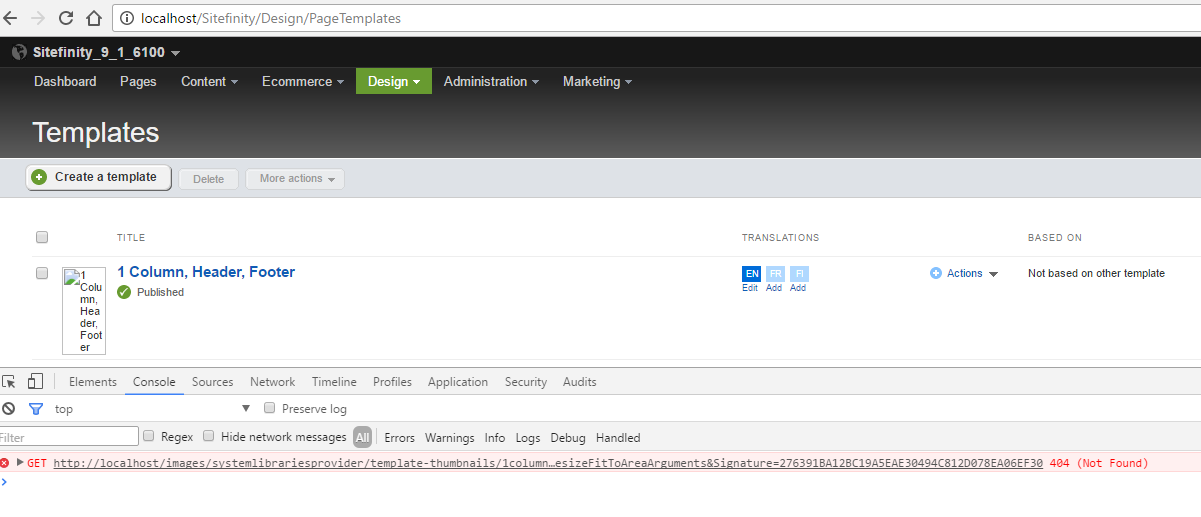Activate the DevTools inspect element cursor icon
The height and width of the screenshot is (517, 1201).
click(x=9, y=381)
